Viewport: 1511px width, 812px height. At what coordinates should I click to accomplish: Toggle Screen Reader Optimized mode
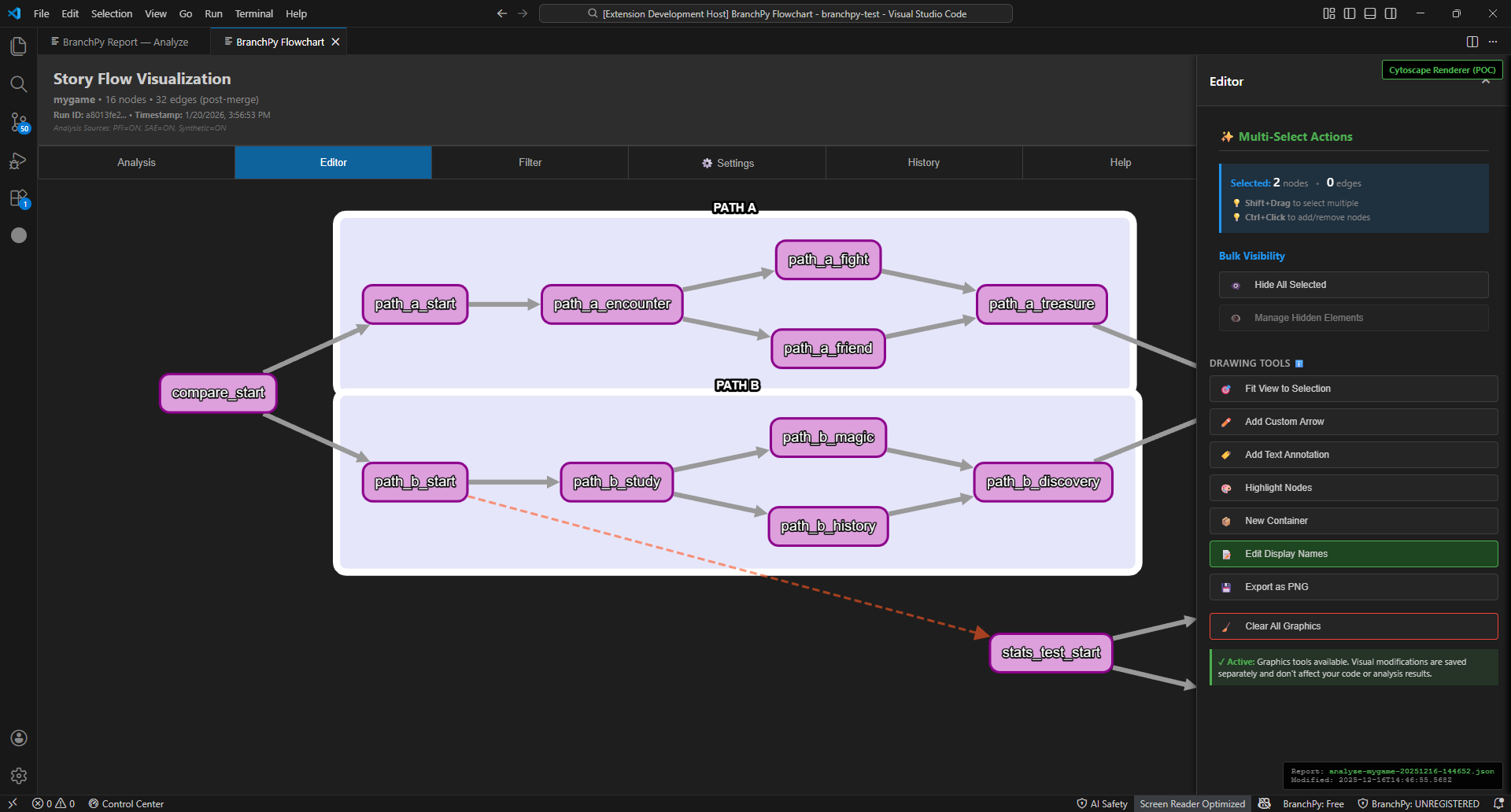[x=1191, y=803]
